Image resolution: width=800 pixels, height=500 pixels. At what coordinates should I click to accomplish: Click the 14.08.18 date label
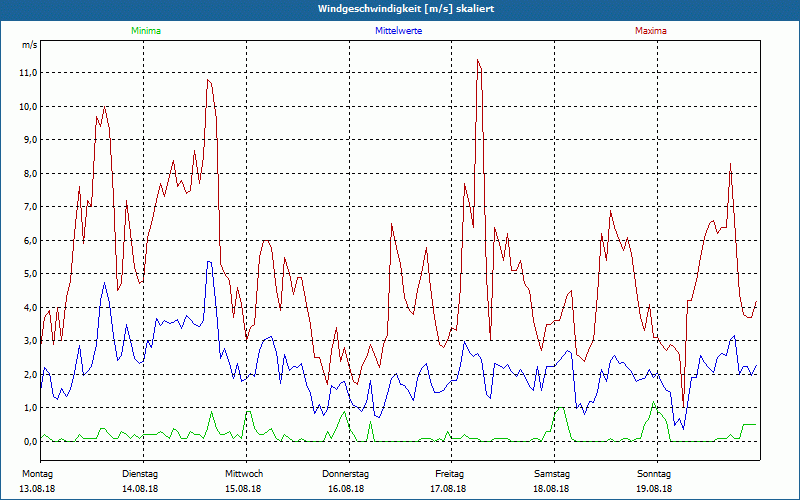(x=140, y=489)
